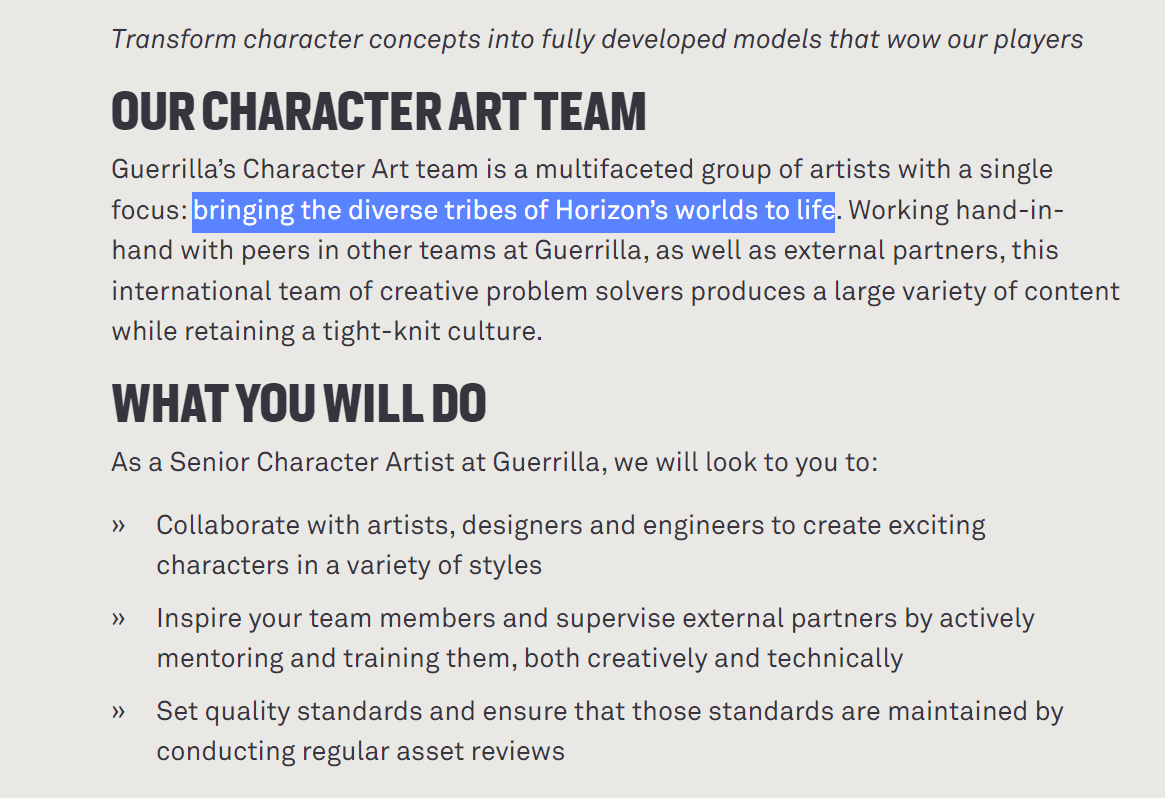Click the bullet marker before Set quality standards
The image size is (1165, 798).
coord(119,711)
